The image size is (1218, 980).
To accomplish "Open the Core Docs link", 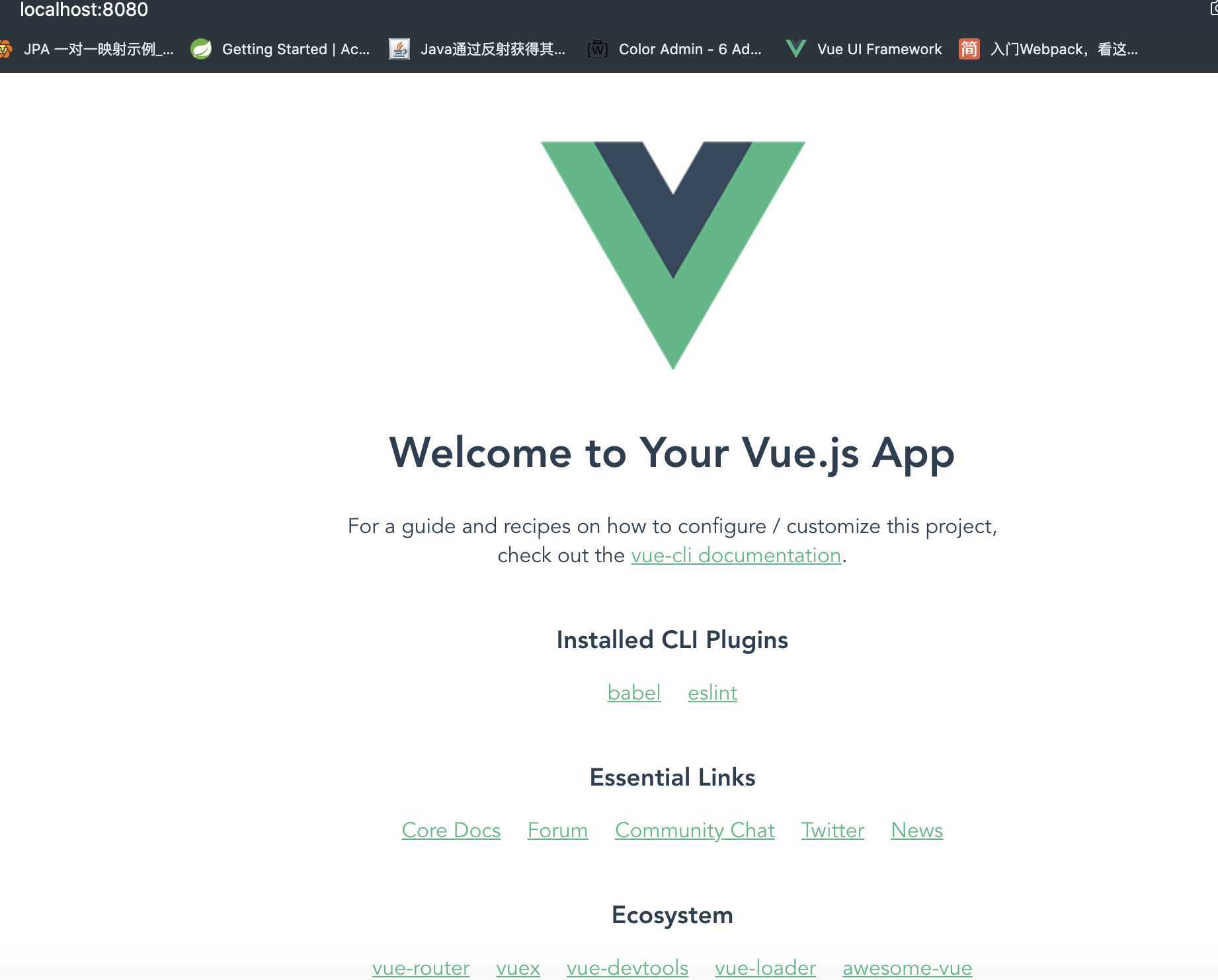I will (451, 830).
